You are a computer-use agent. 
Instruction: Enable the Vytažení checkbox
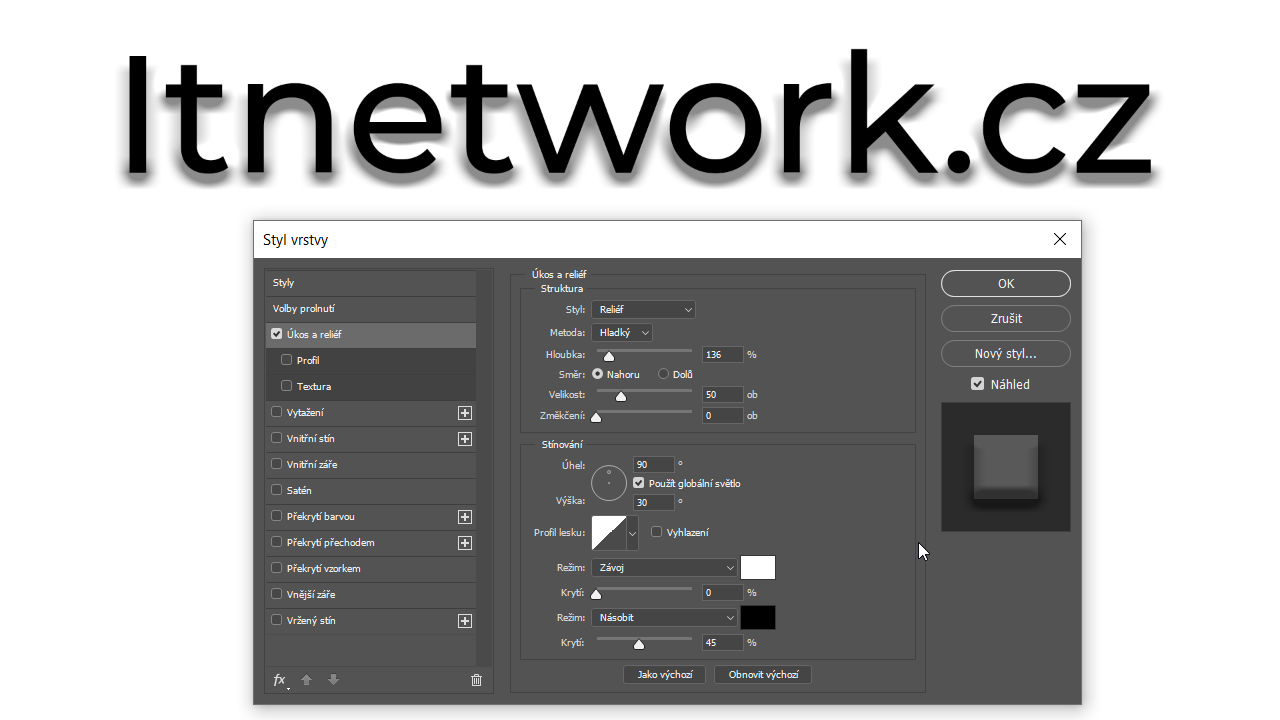click(277, 412)
